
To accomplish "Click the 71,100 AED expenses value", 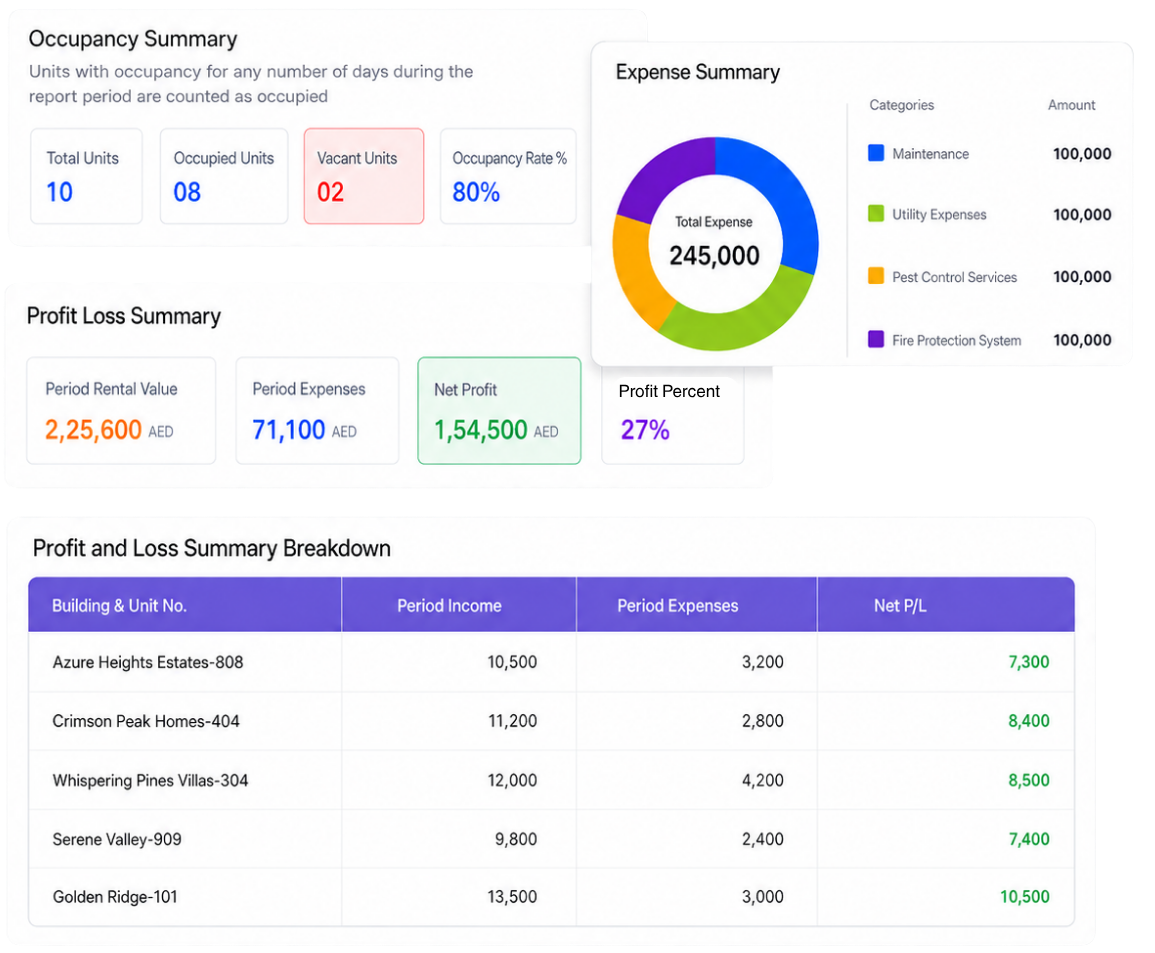I will tap(304, 430).
